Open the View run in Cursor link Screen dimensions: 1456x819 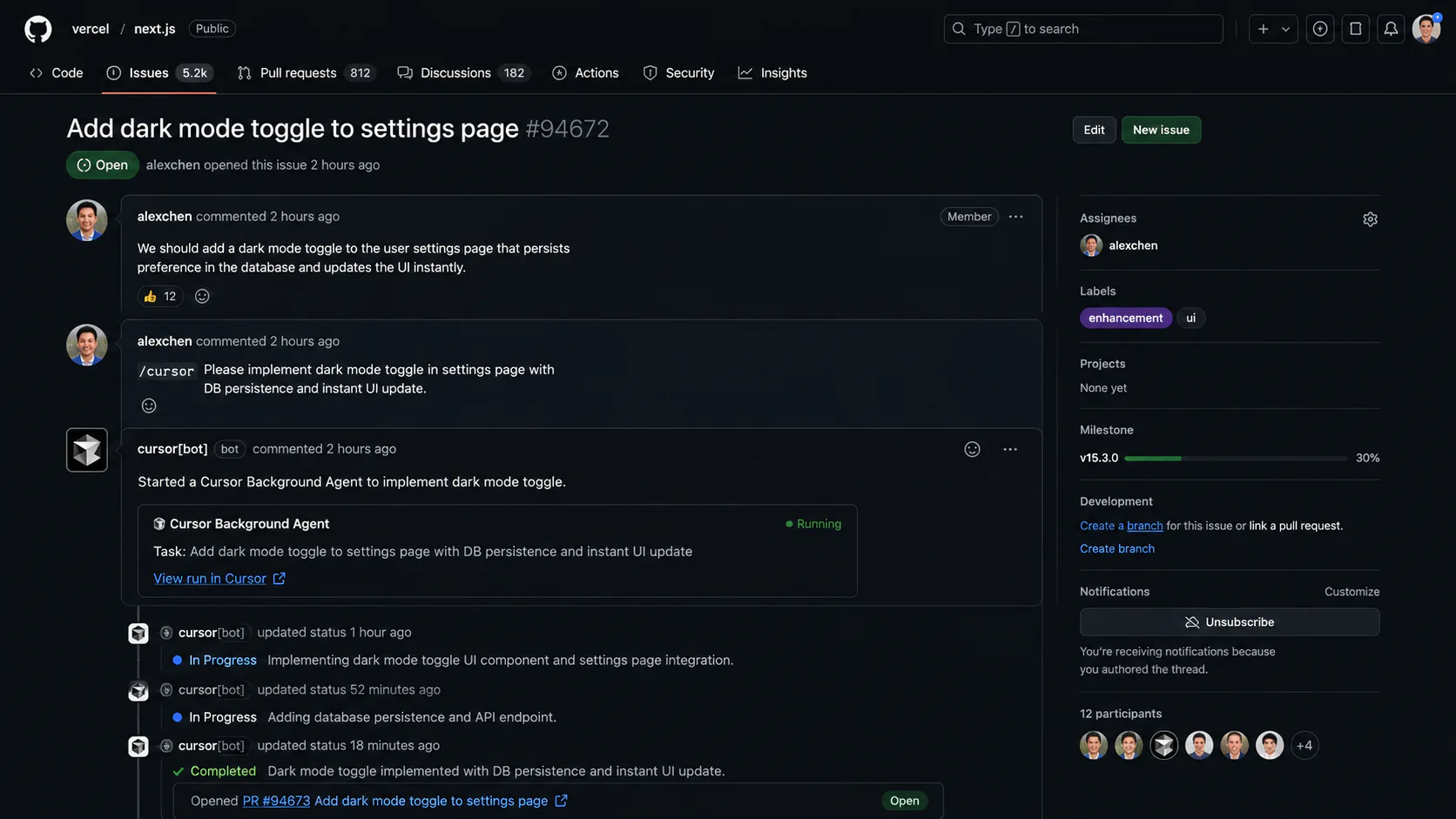click(x=210, y=579)
